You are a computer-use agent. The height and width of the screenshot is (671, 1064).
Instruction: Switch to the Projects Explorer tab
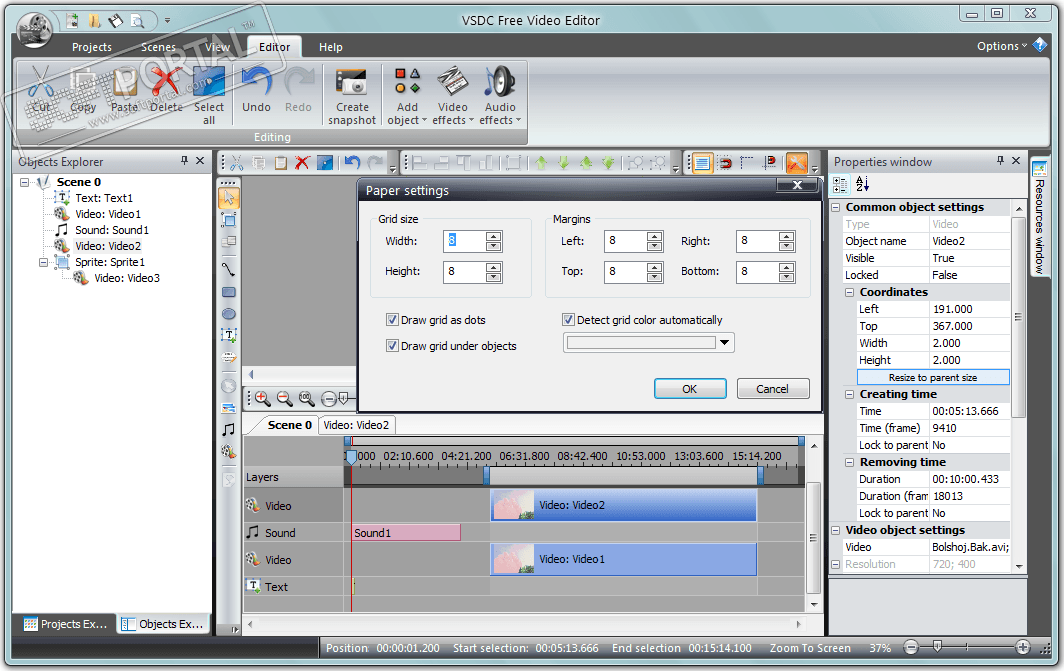(66, 624)
